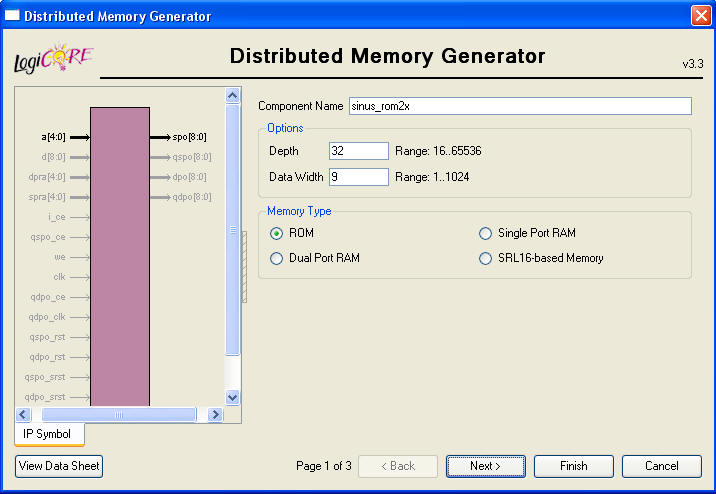This screenshot has height=494, width=716.
Task: Select Dual Port RAM memory type
Action: coord(276,258)
